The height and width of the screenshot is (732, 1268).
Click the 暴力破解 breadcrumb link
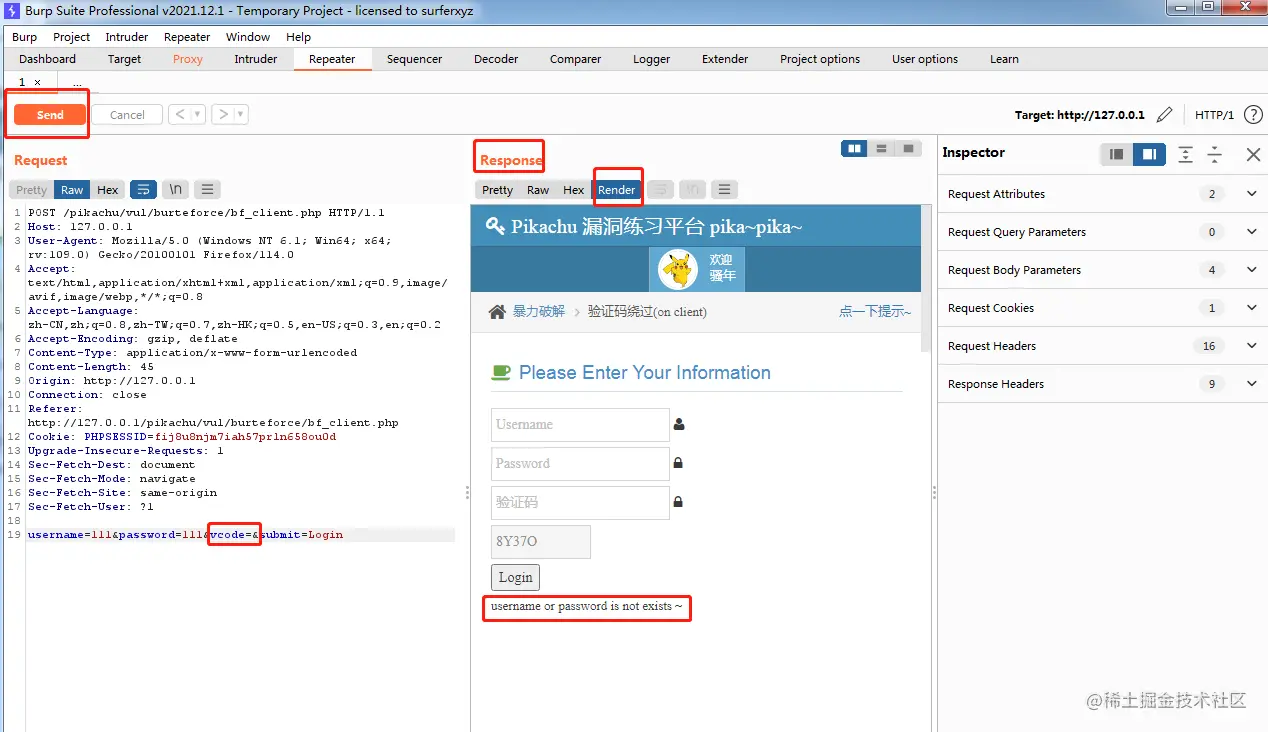[539, 311]
